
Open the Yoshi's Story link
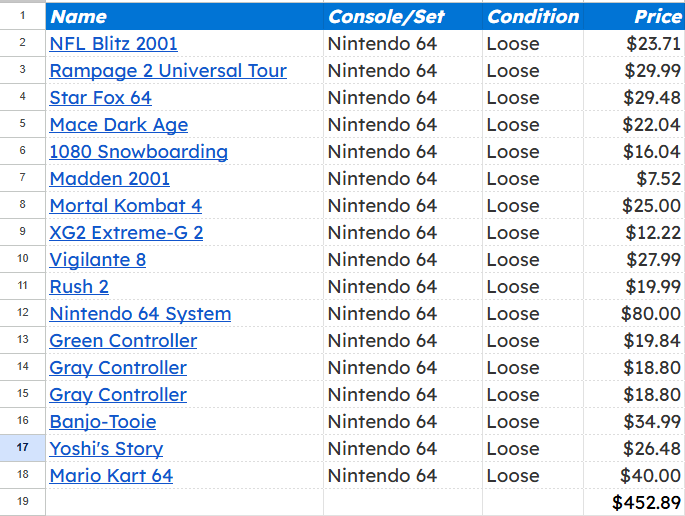(106, 449)
